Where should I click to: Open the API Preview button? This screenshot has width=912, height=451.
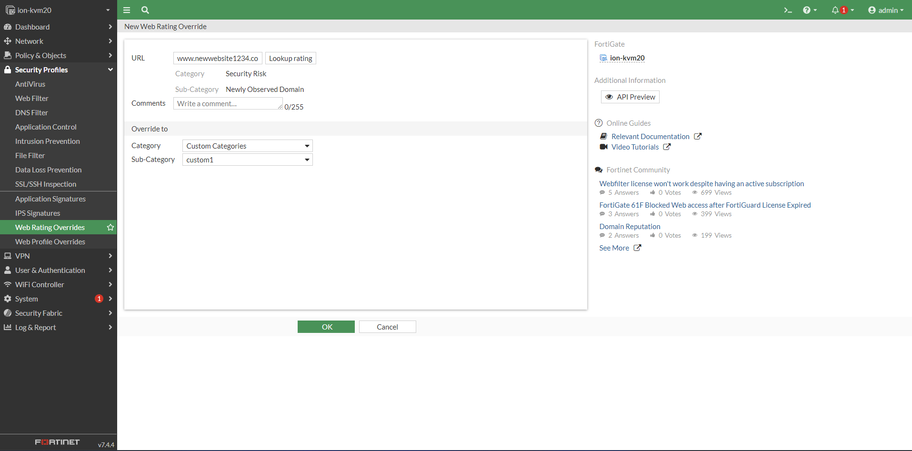coord(630,97)
